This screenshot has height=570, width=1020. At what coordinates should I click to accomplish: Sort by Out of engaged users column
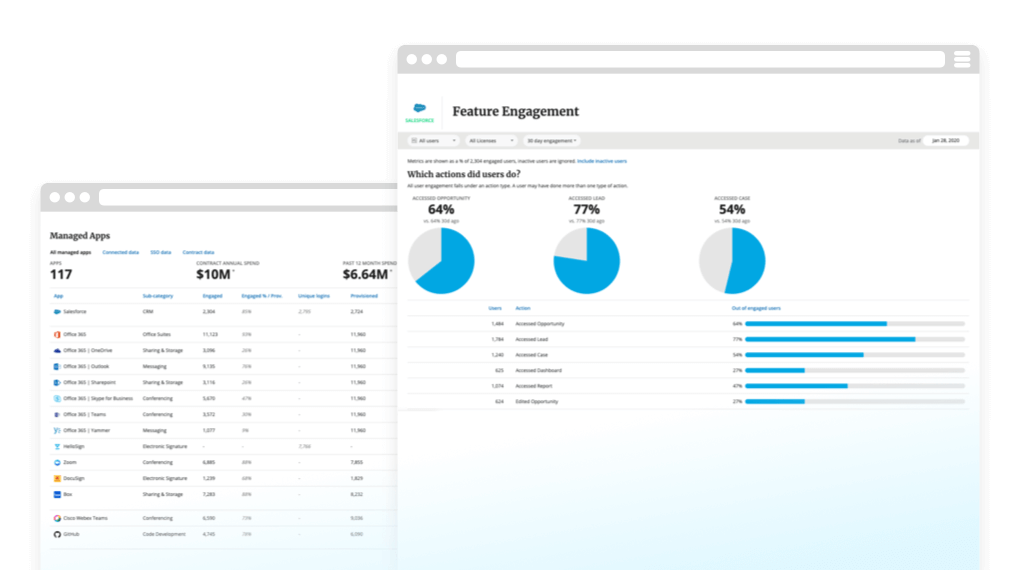tap(756, 308)
